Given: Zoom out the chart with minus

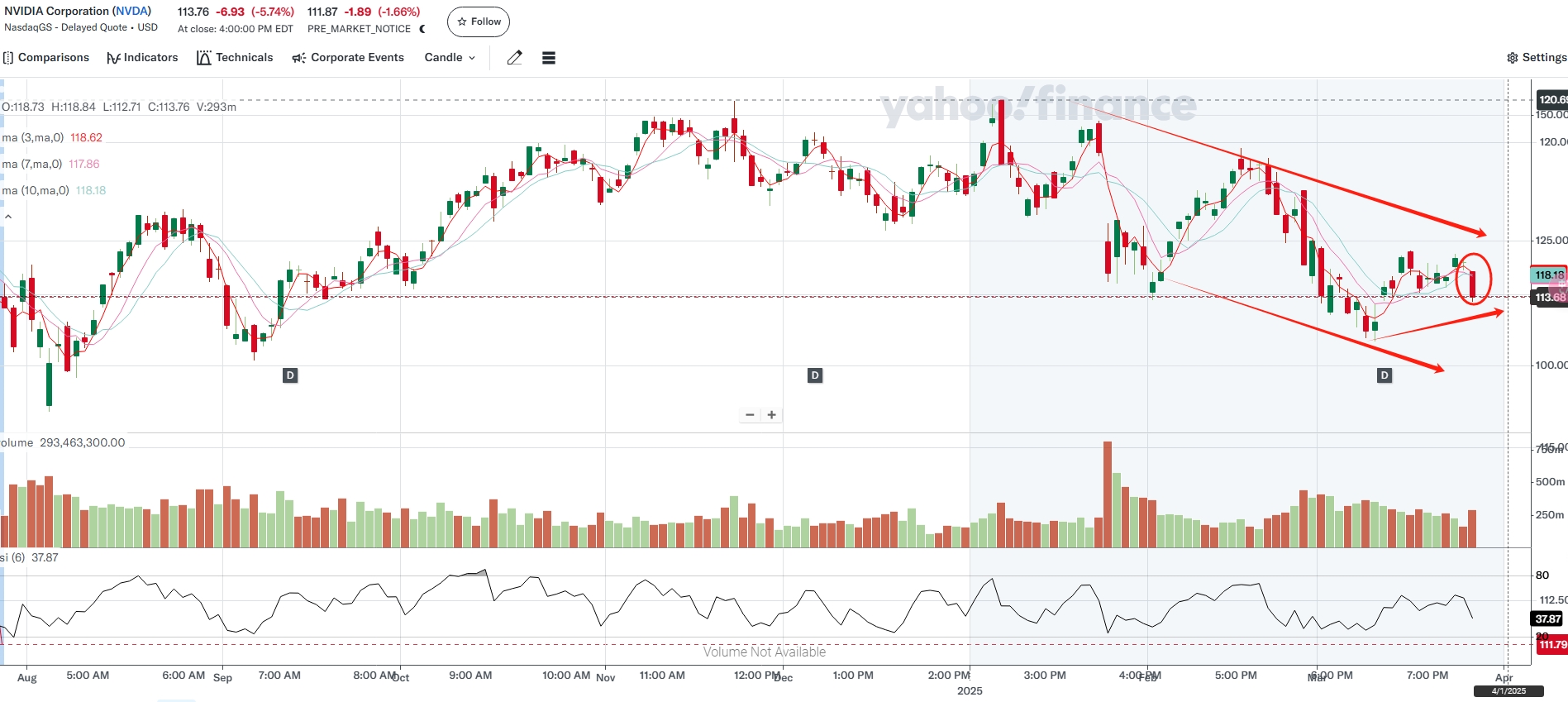Looking at the screenshot, I should tap(750, 415).
